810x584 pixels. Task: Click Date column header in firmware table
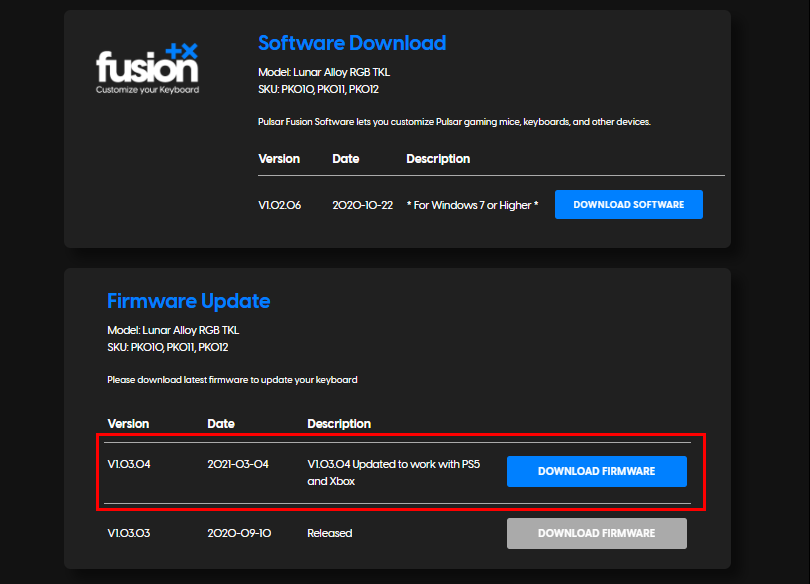click(221, 424)
